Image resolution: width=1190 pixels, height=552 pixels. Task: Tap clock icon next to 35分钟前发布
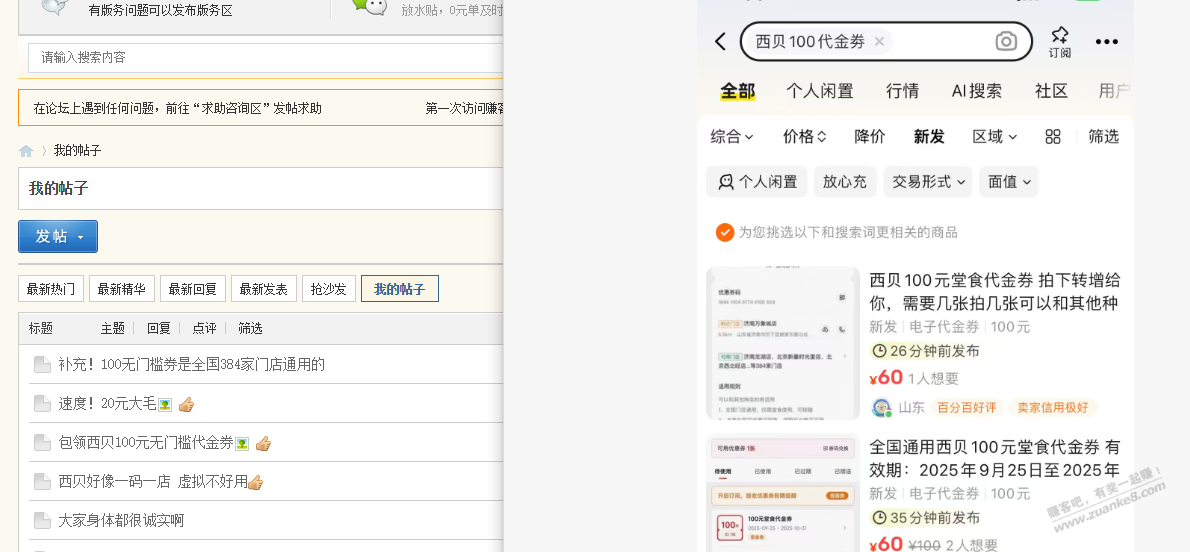pos(880,518)
